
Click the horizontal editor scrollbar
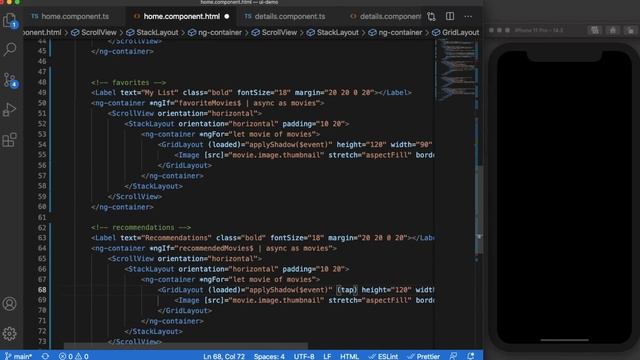coord(186,346)
